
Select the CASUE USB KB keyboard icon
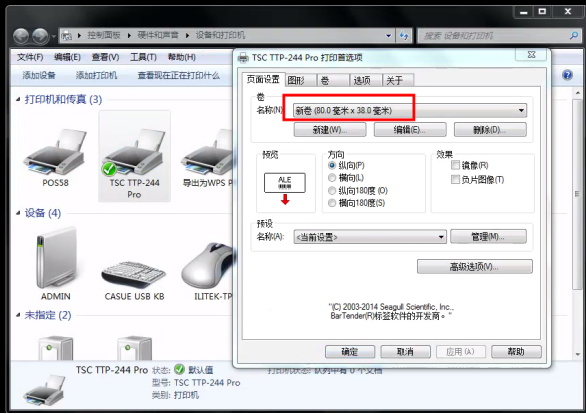coord(134,274)
